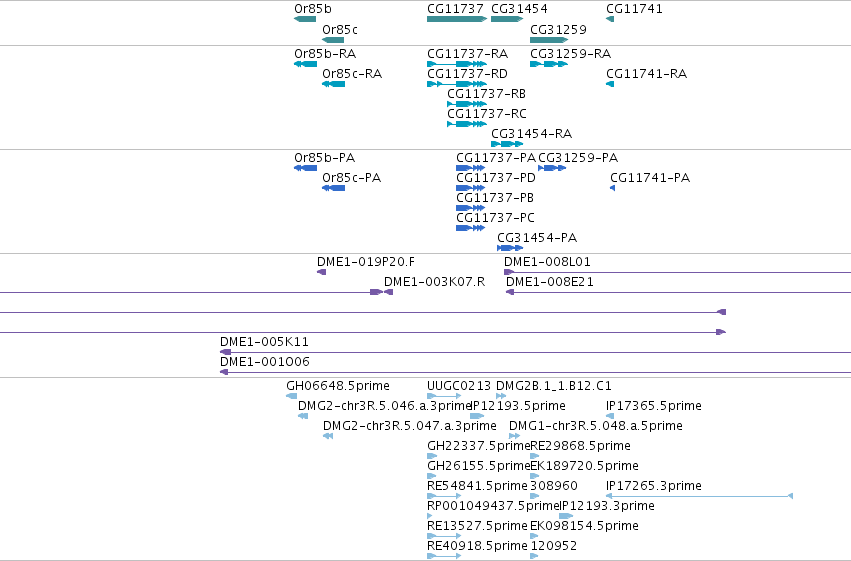The height and width of the screenshot is (561, 851).
Task: Select the CG11737-RD transcript feature
Action: [x=457, y=84]
